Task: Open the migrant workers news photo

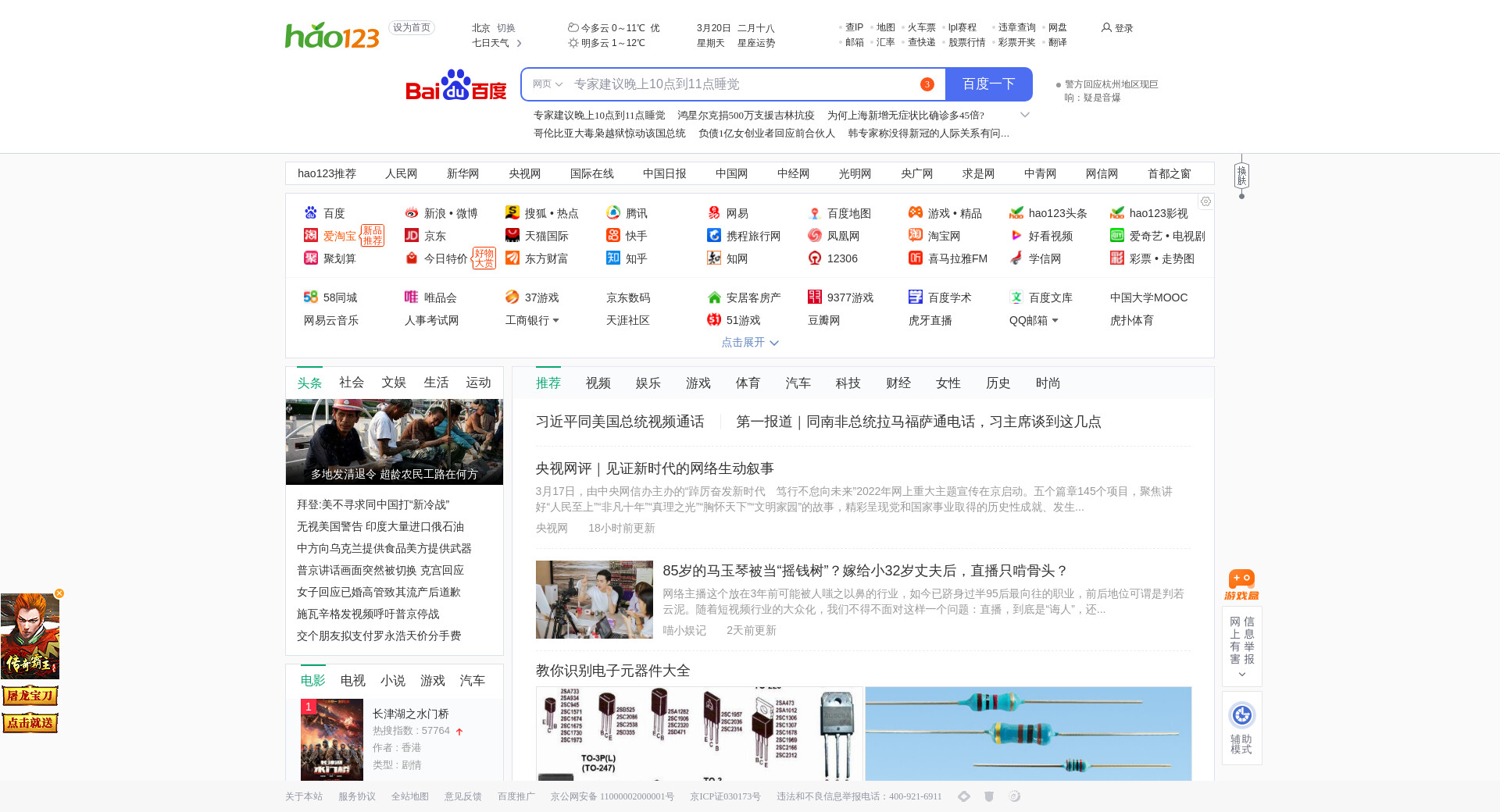Action: coord(395,442)
